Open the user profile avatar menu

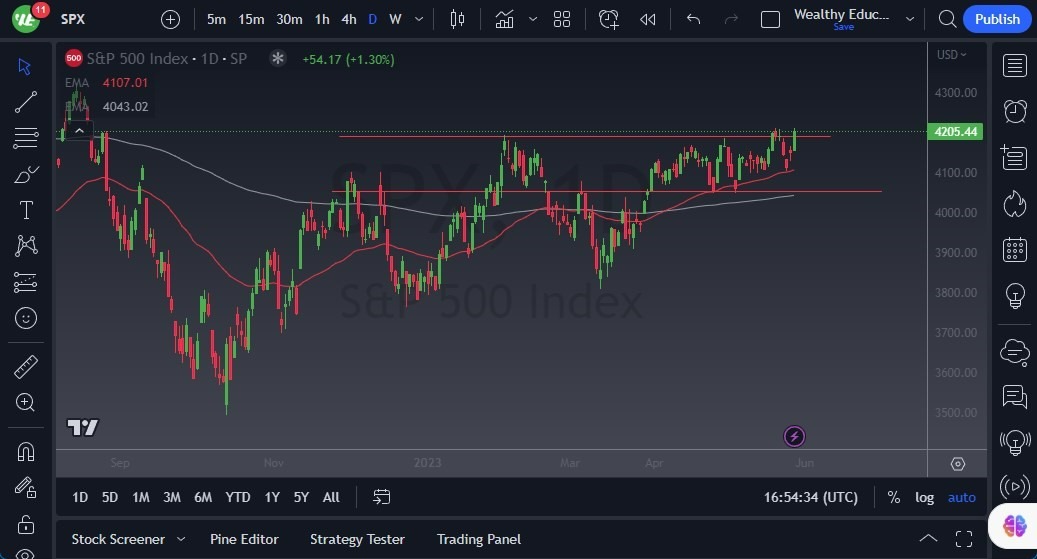pos(26,19)
